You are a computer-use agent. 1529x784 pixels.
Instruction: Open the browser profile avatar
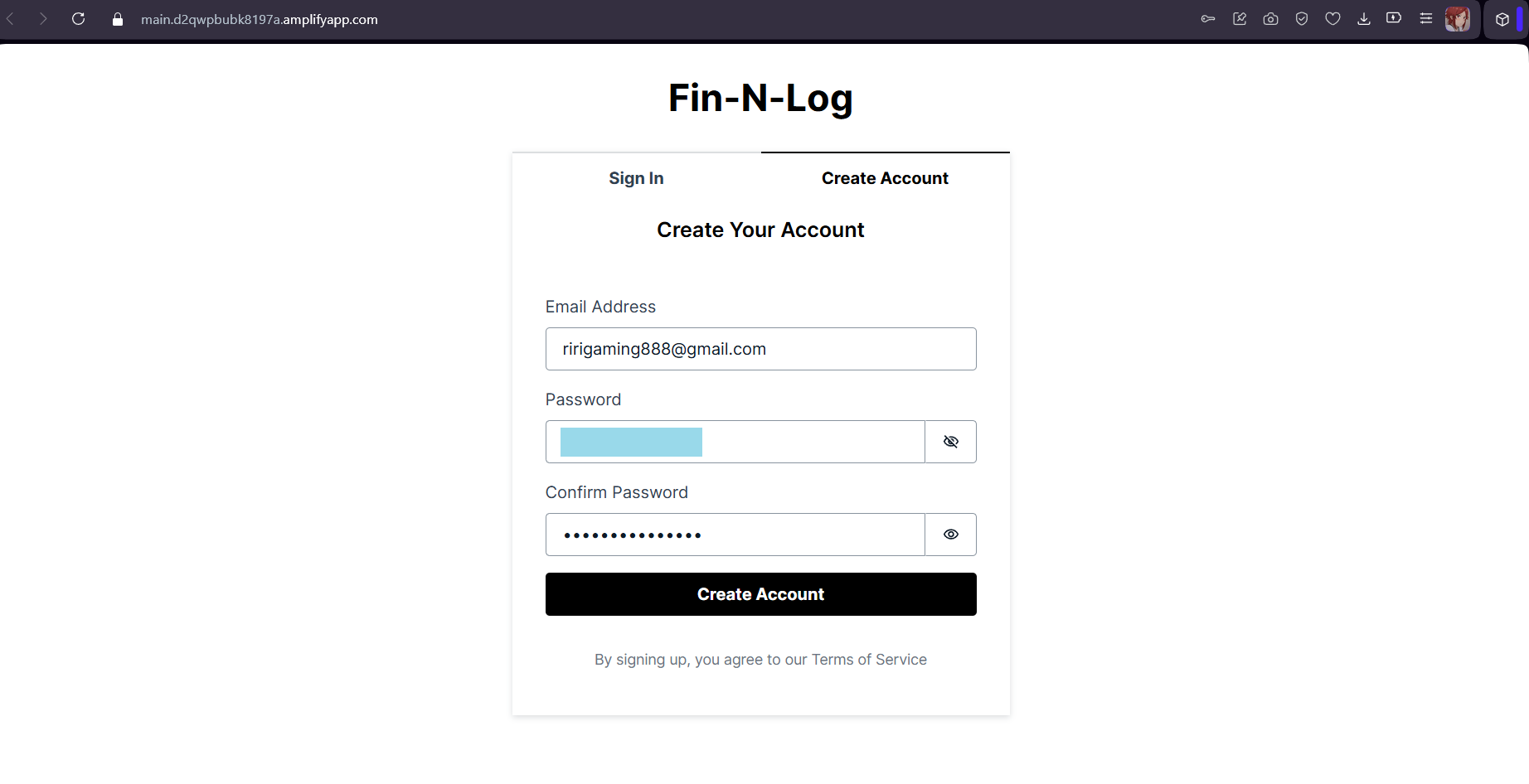coord(1457,17)
